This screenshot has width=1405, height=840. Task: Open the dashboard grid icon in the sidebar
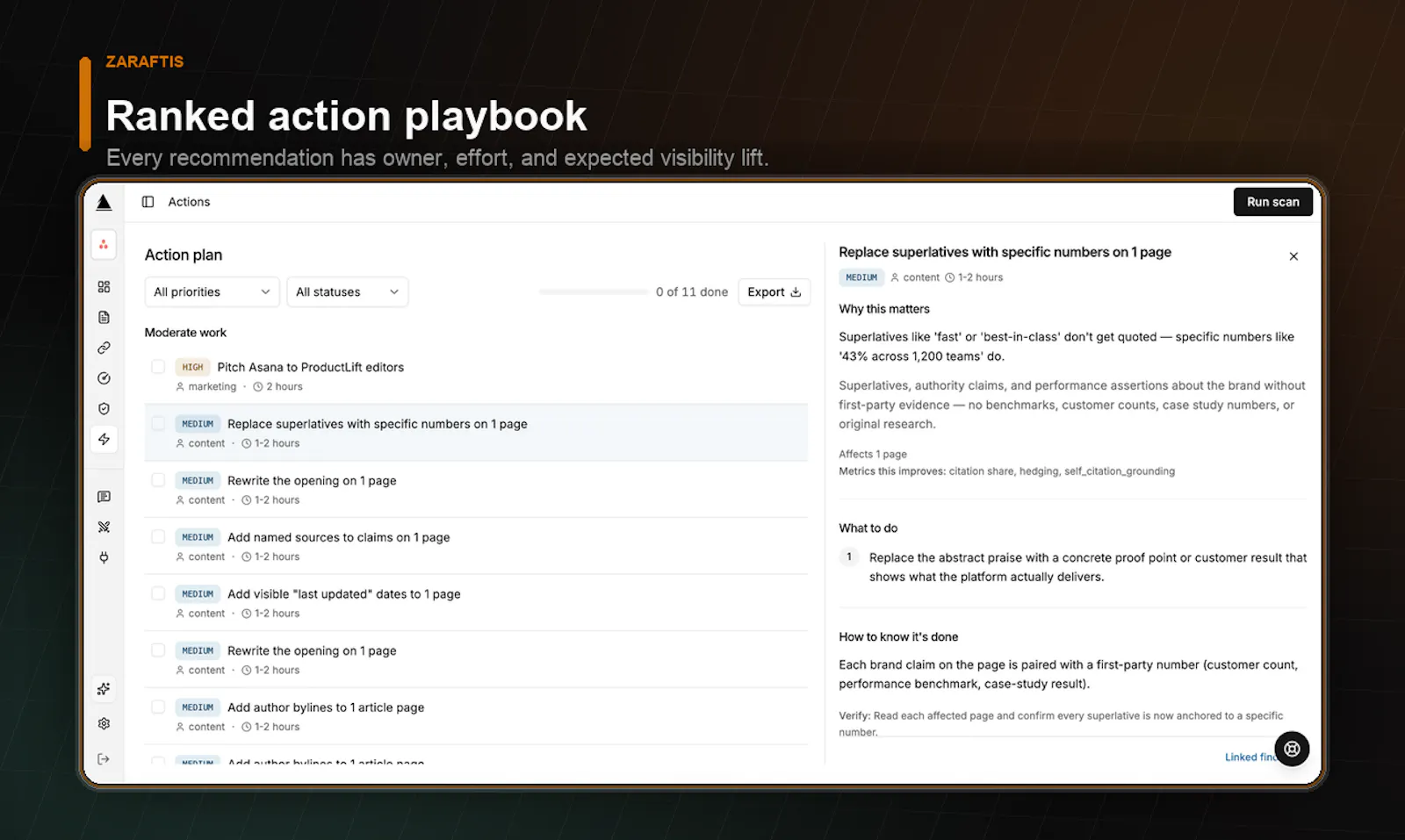pos(104,287)
